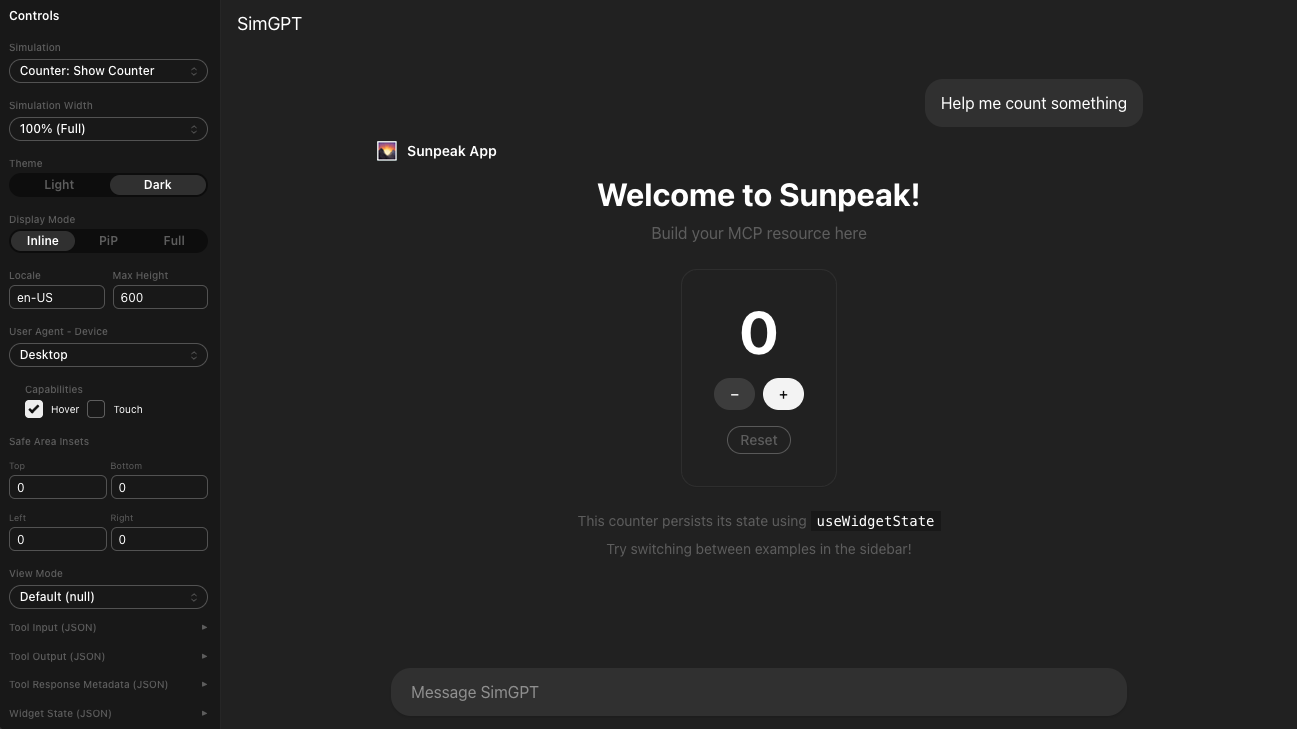Image resolution: width=1297 pixels, height=729 pixels.
Task: Click the Message SimGPT input box
Action: [758, 692]
